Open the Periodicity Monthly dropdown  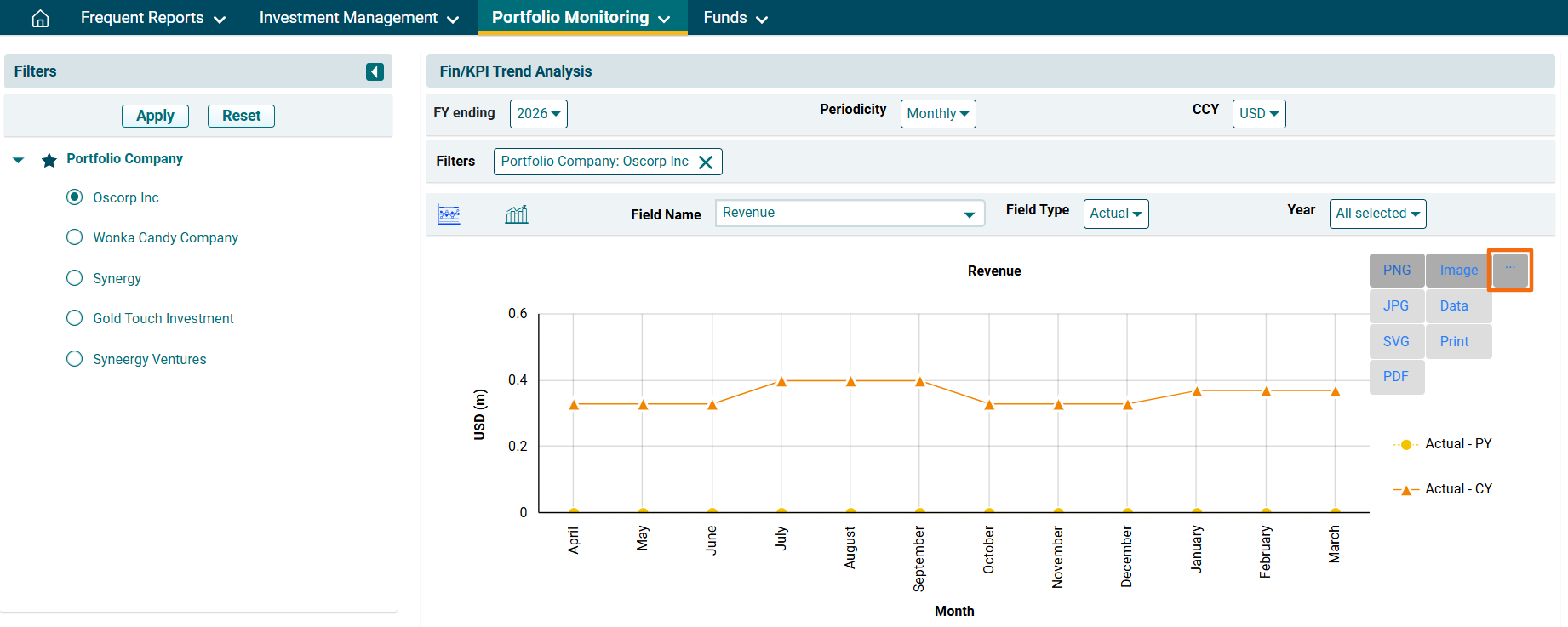937,114
